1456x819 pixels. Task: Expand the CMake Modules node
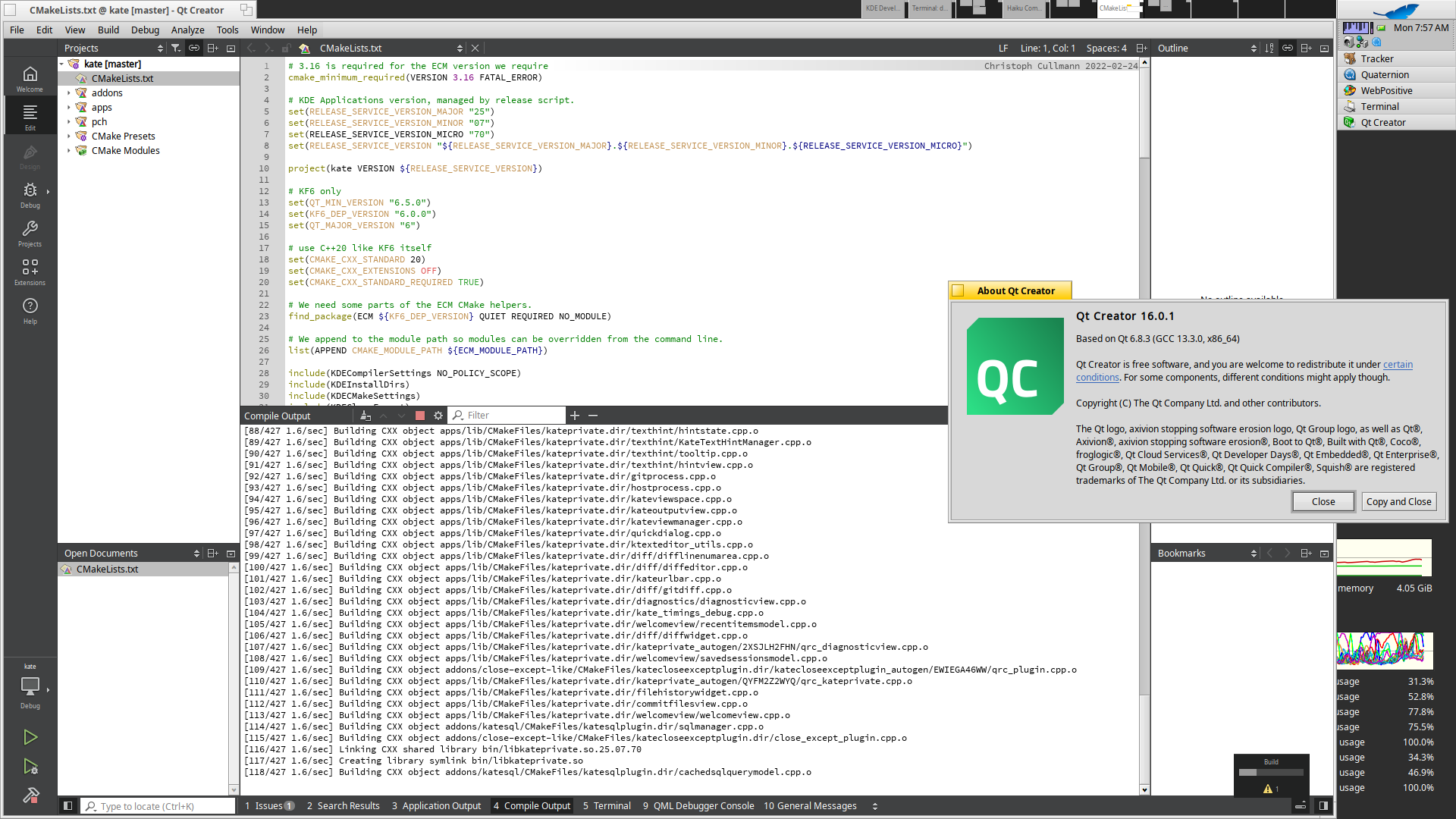coord(68,151)
